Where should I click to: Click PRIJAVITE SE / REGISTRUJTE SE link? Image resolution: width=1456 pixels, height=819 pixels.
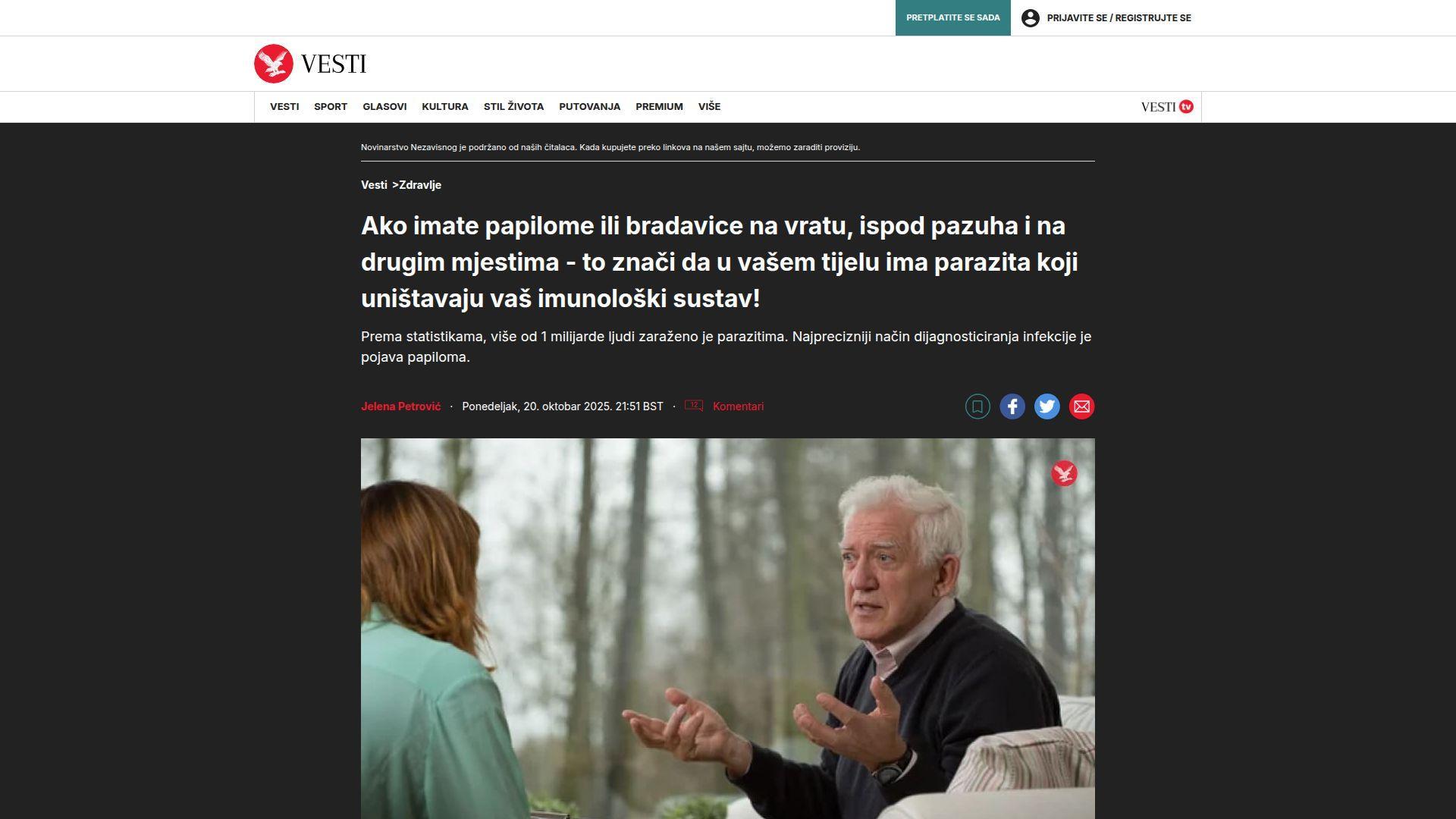[1119, 18]
